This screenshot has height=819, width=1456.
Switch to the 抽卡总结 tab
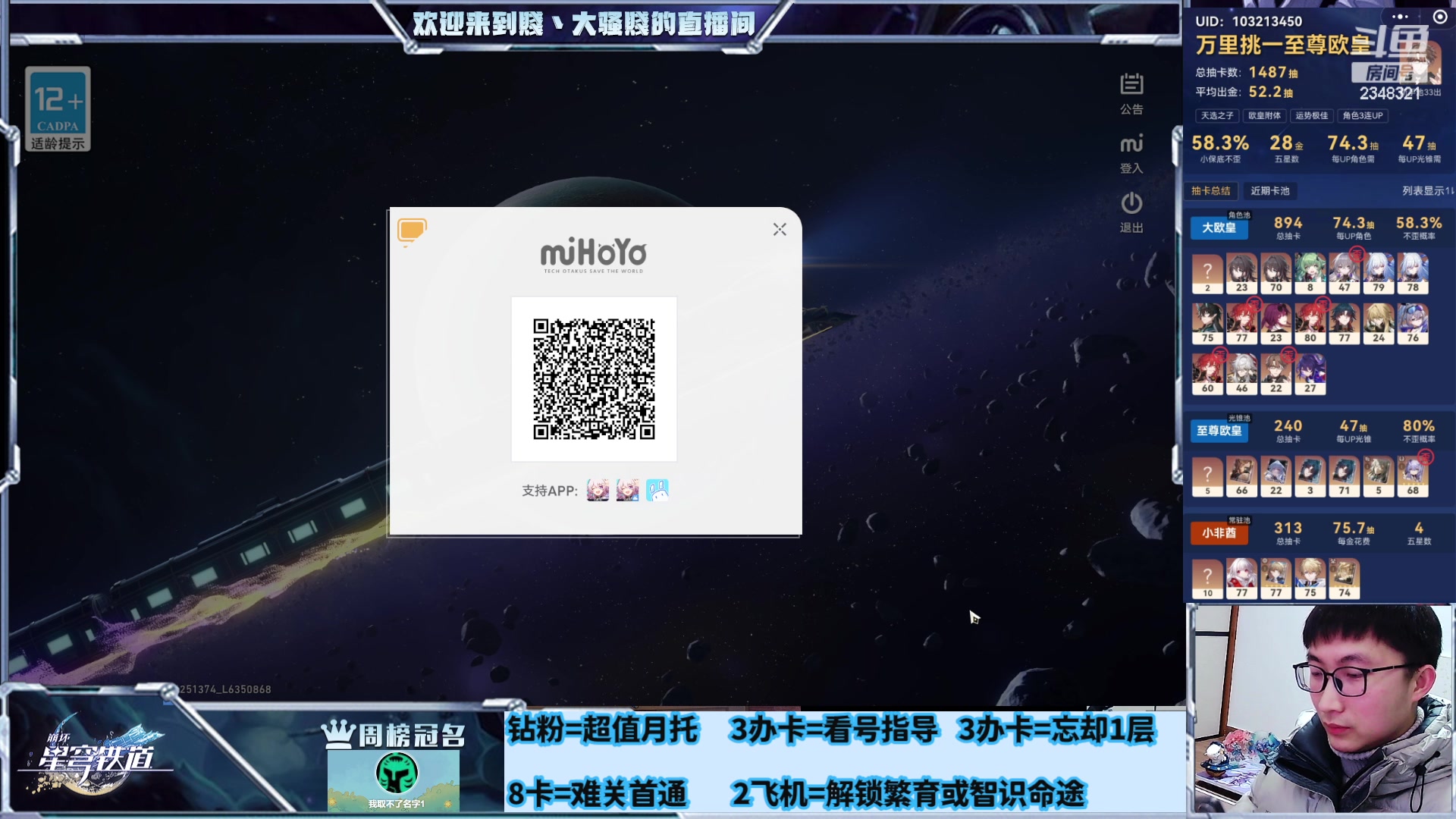coord(1211,191)
